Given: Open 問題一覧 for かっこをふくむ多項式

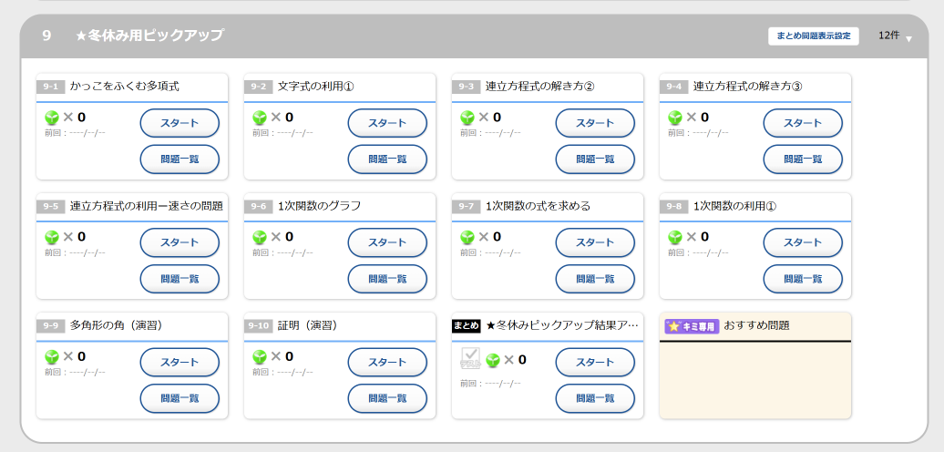Looking at the screenshot, I should click(x=179, y=159).
